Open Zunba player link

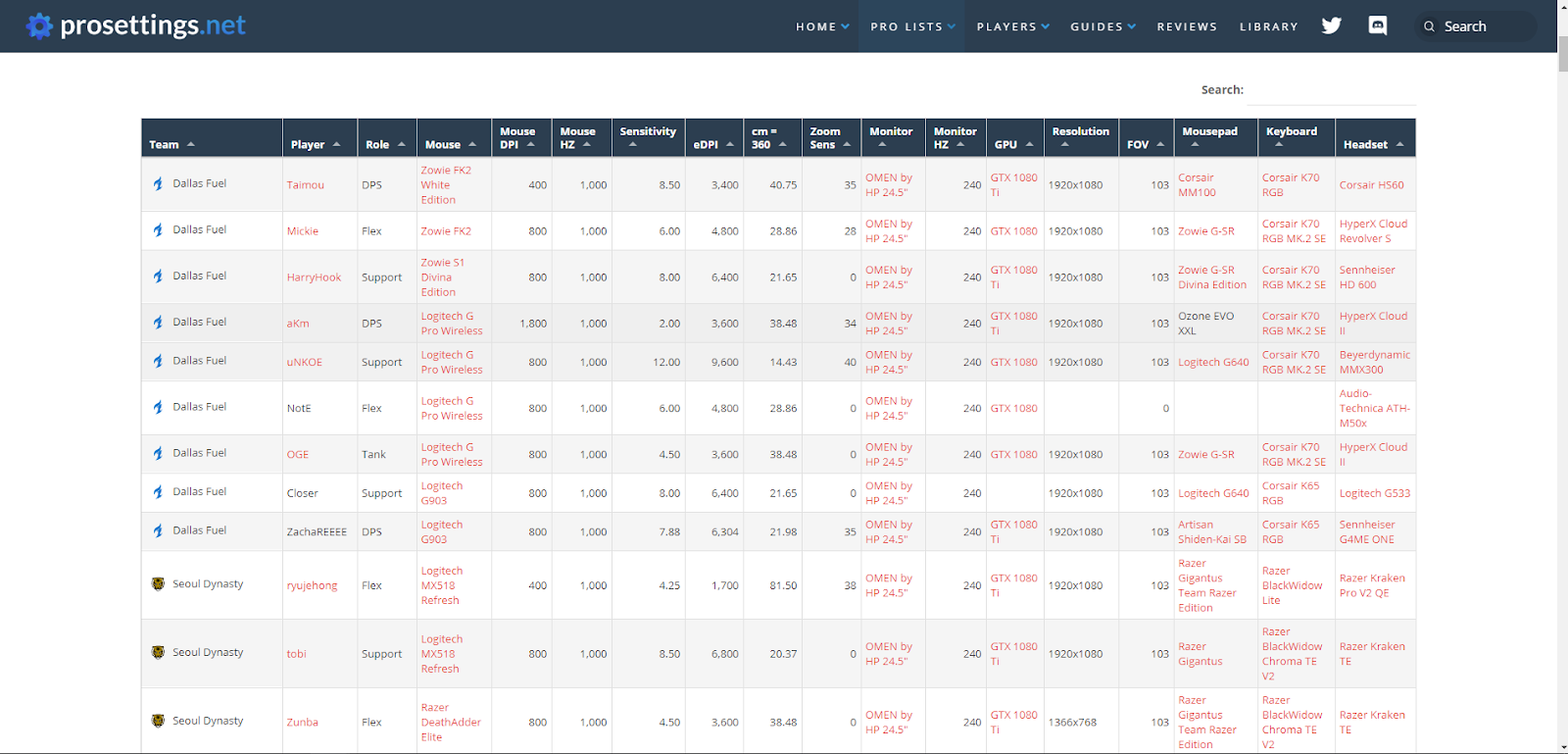302,722
